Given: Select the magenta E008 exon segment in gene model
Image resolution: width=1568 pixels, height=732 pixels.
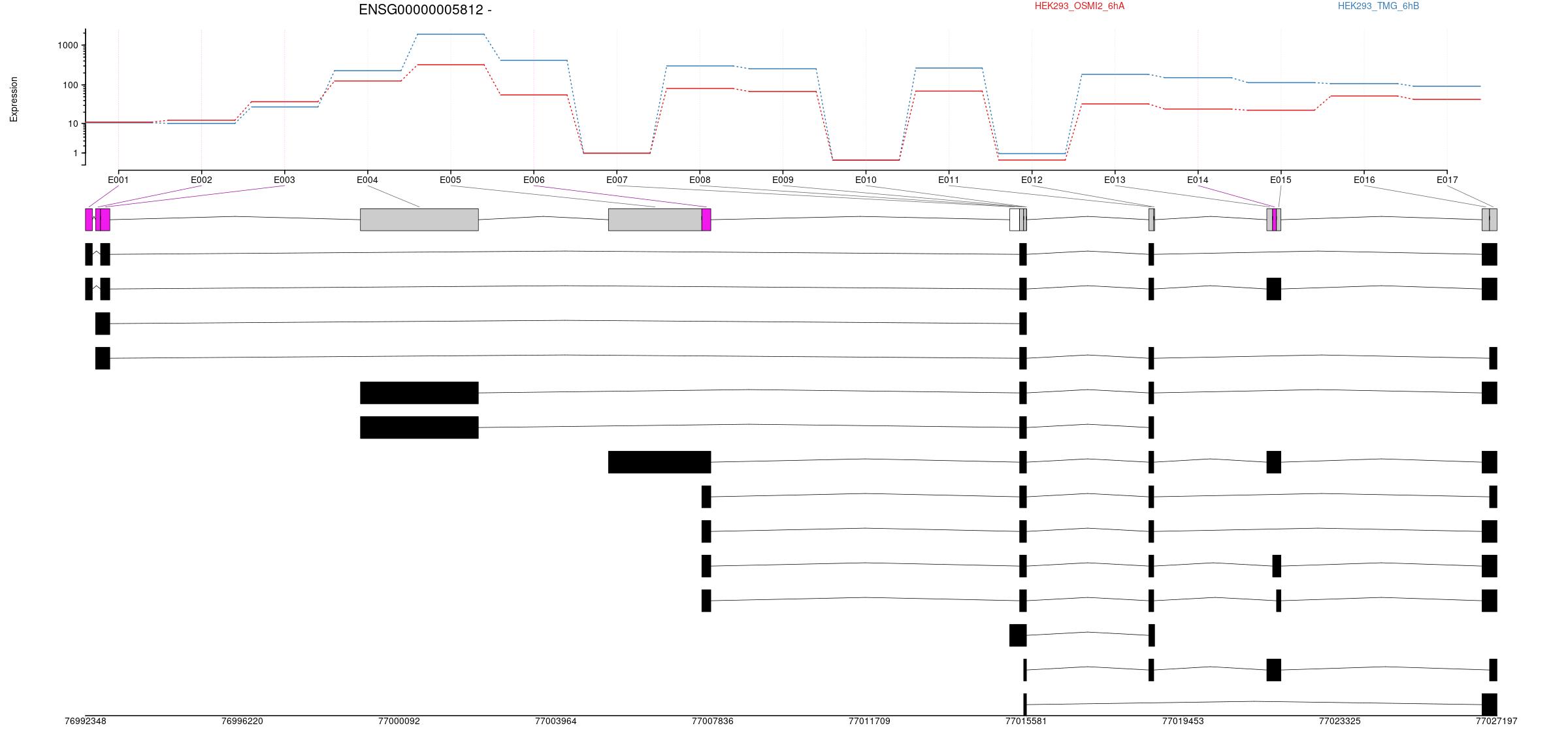Looking at the screenshot, I should 706,220.
